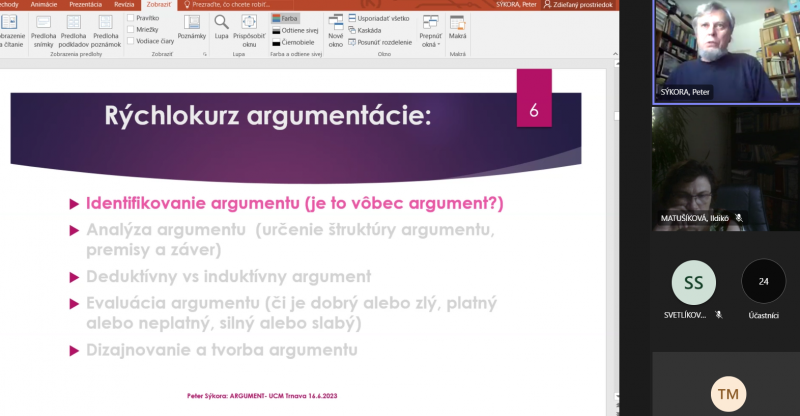The image size is (800, 416).
Task: Switch to the Revízia ribbon tab
Action: [x=124, y=4]
